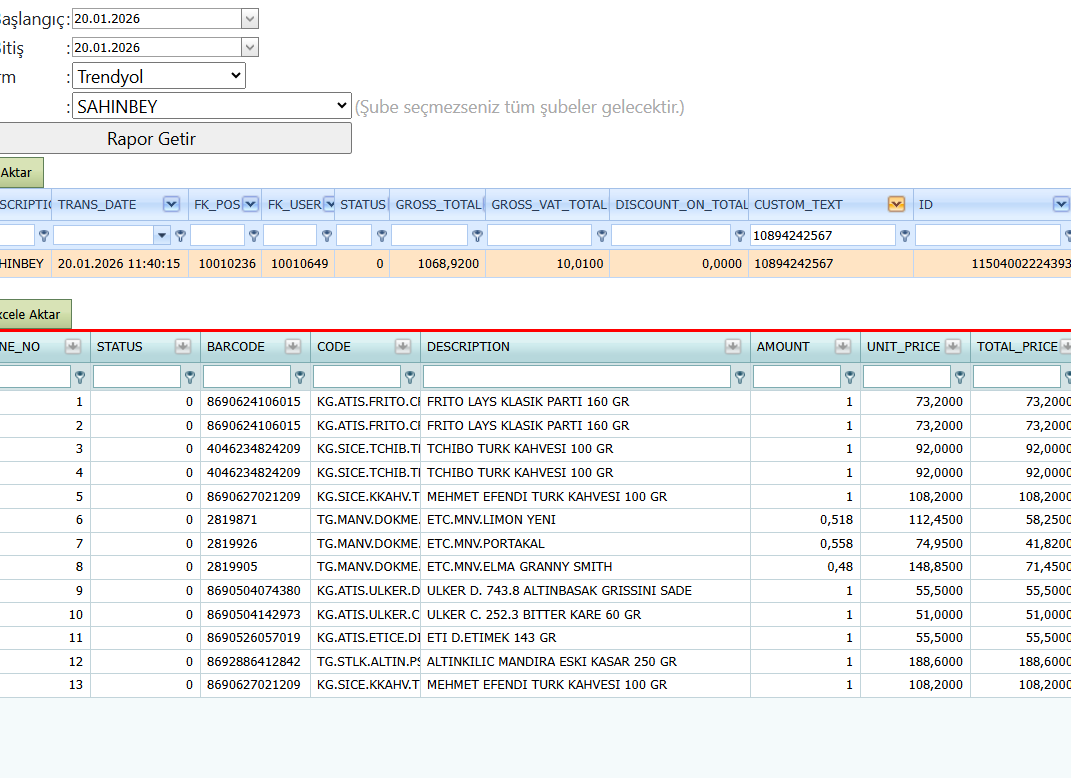The height and width of the screenshot is (778, 1071).
Task: Open the TRANS_DATE filter row date combo arrow
Action: click(162, 236)
